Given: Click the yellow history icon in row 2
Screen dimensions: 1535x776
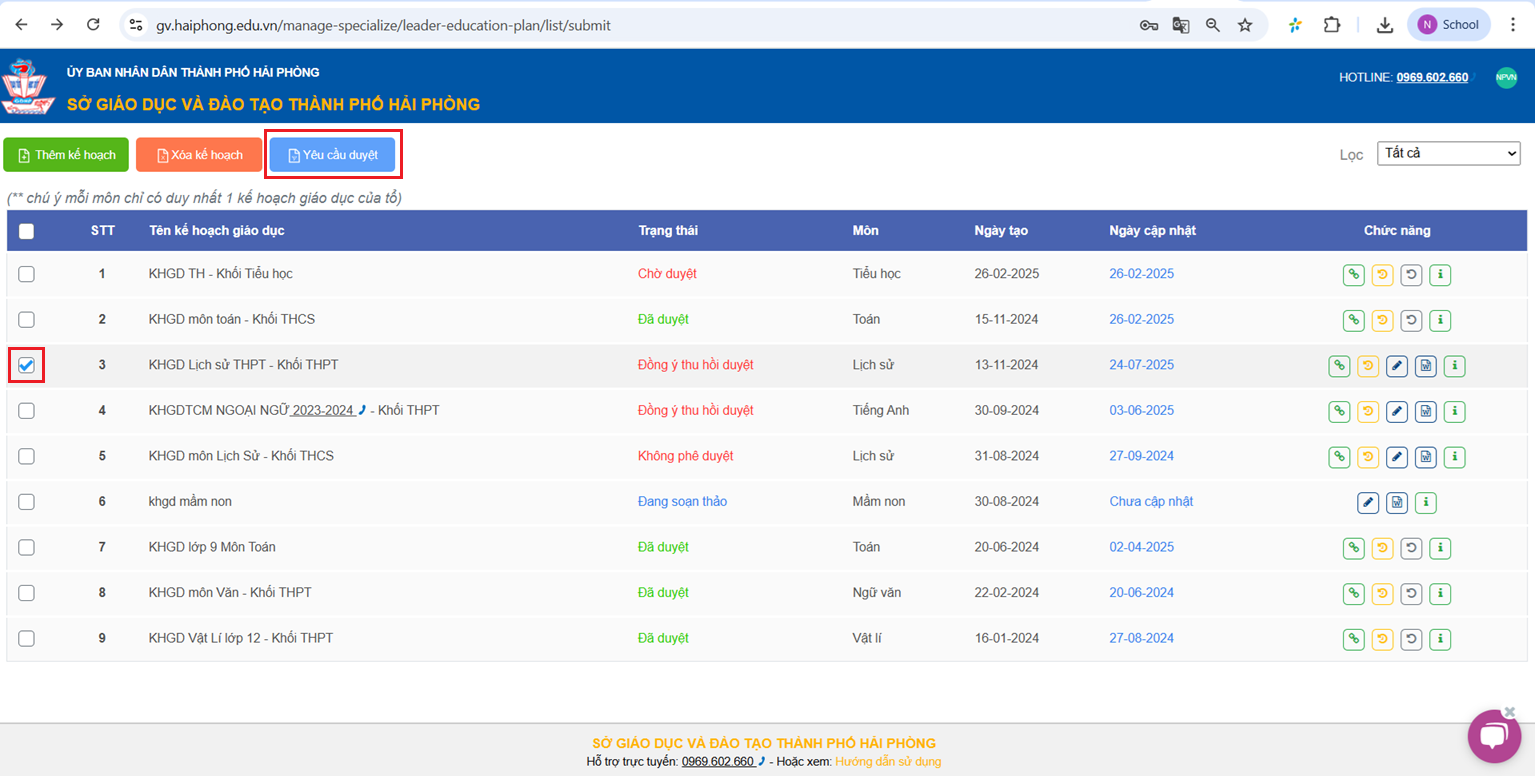Looking at the screenshot, I should 1382,320.
